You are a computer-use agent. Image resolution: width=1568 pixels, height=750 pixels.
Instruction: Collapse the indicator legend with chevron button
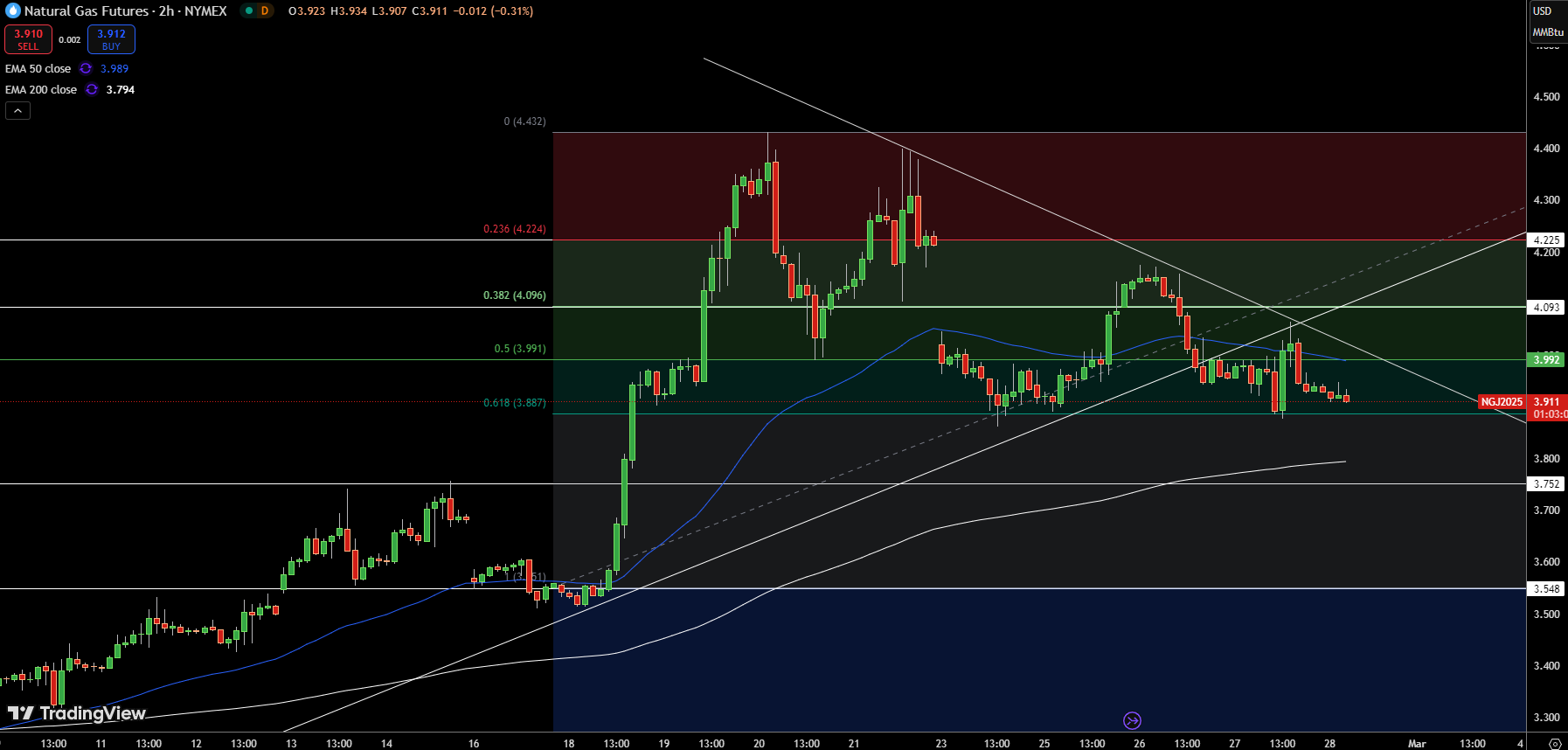pyautogui.click(x=17, y=110)
